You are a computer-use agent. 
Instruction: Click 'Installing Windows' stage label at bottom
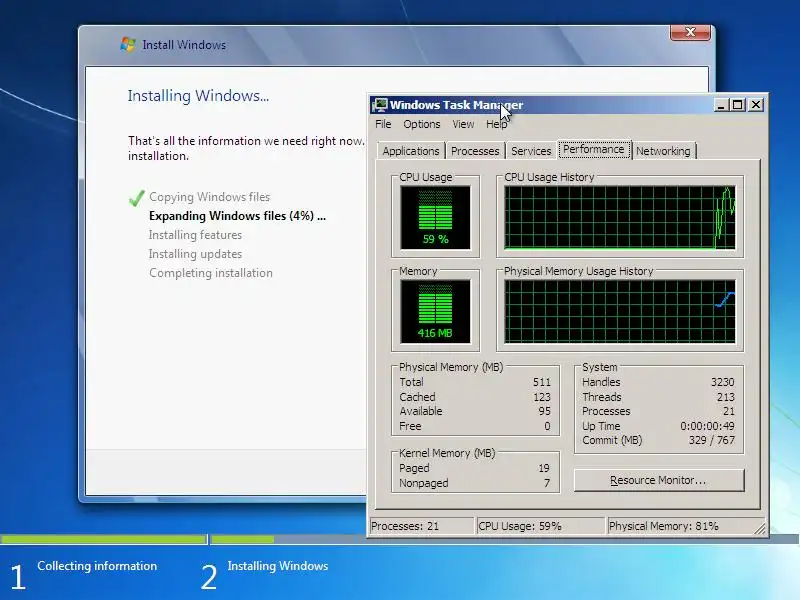click(278, 566)
